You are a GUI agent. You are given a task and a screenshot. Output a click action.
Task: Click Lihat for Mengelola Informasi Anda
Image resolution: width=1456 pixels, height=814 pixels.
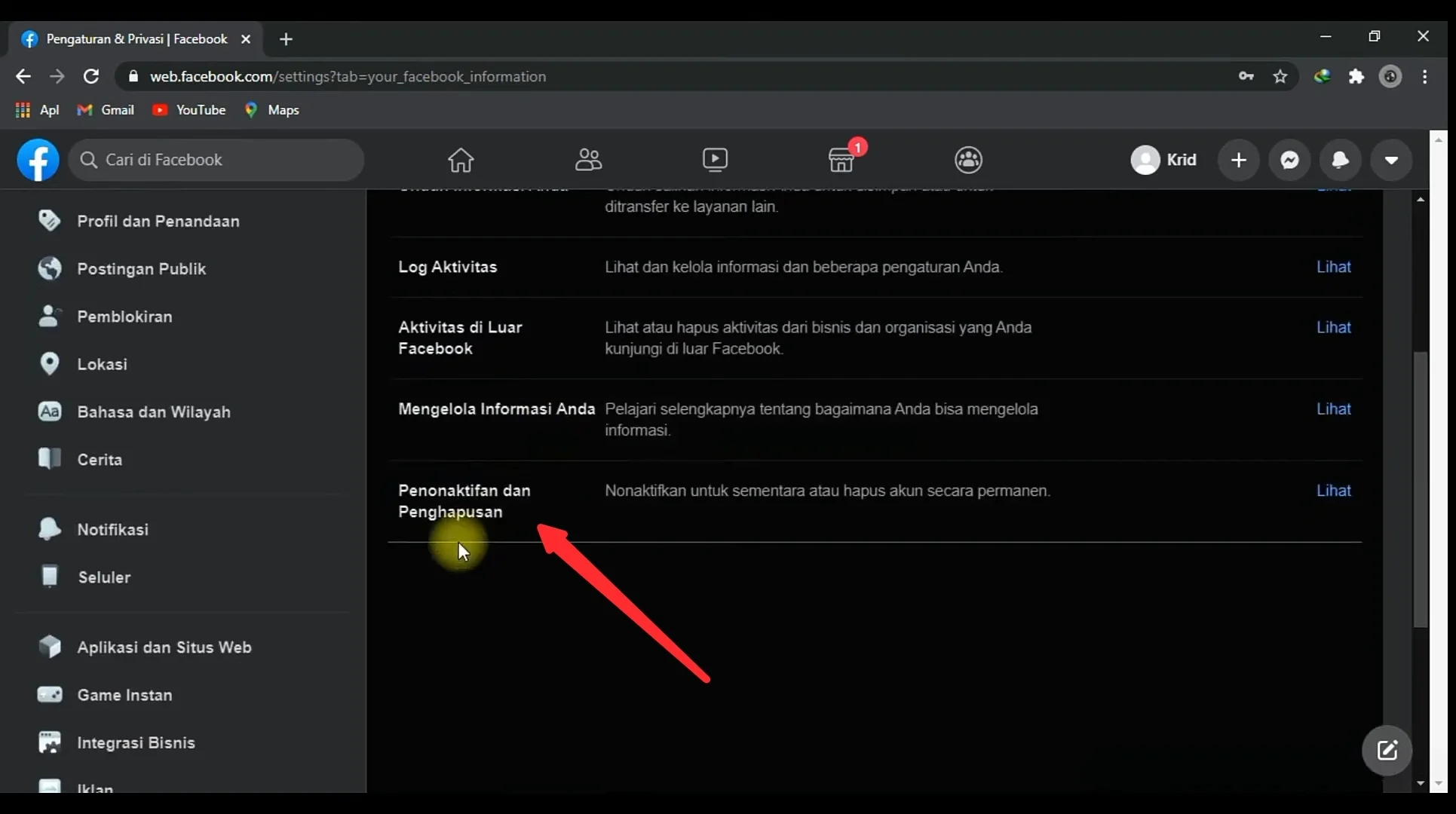[1333, 409]
